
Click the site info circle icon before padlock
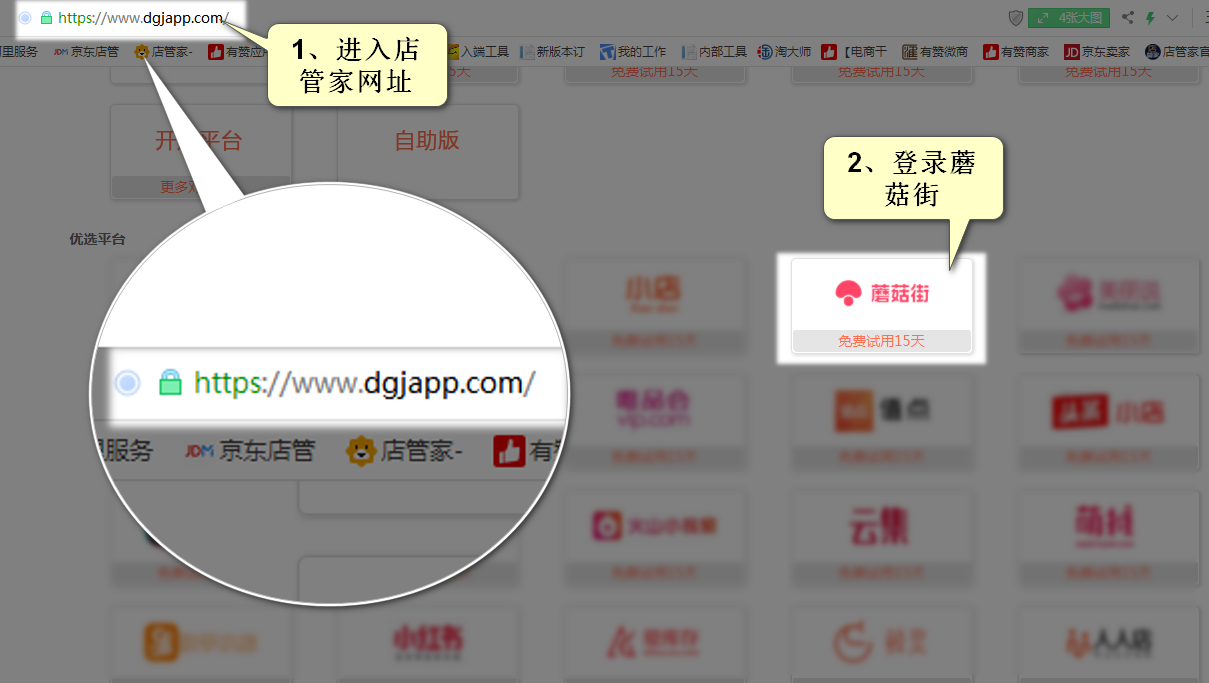tap(25, 18)
